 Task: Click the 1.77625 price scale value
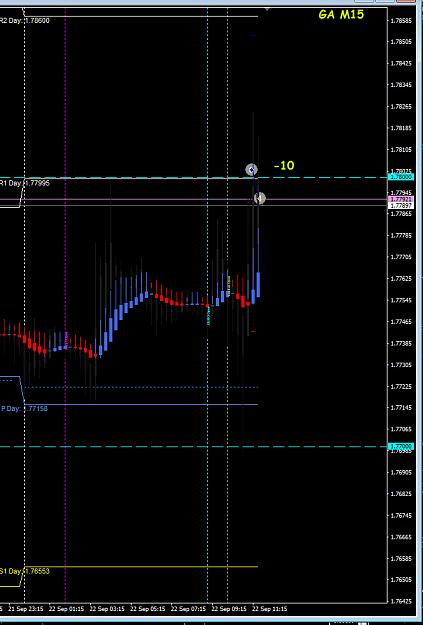(401, 279)
